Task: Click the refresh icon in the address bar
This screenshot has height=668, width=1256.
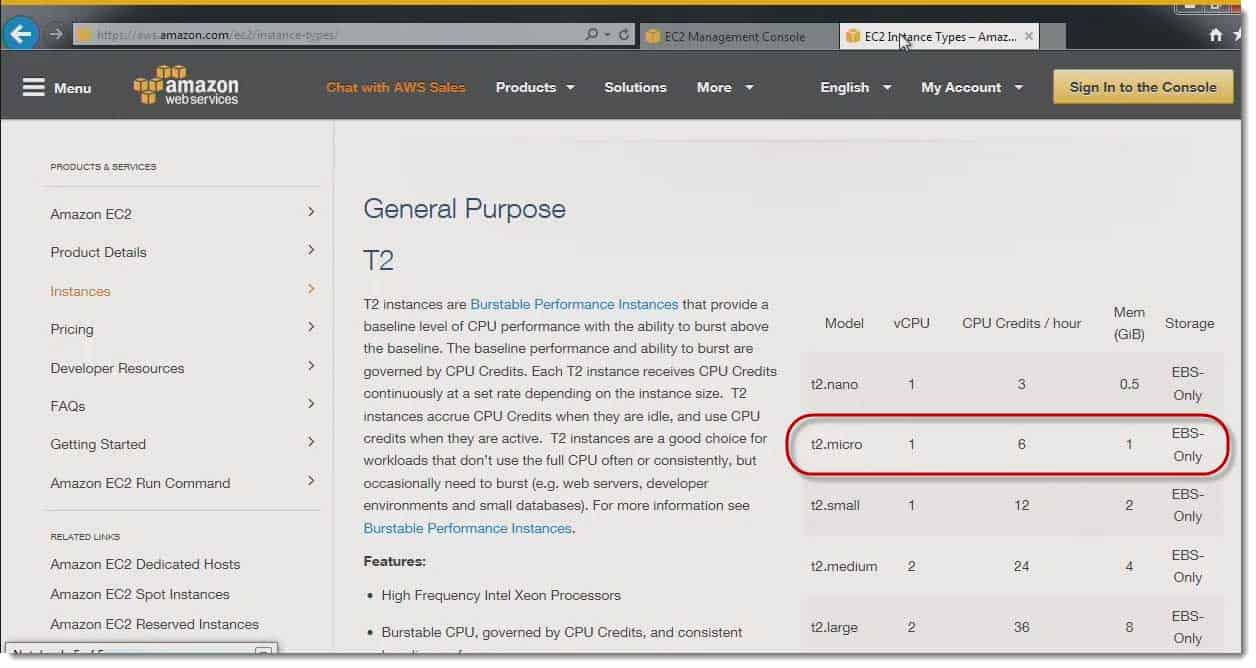Action: point(624,35)
